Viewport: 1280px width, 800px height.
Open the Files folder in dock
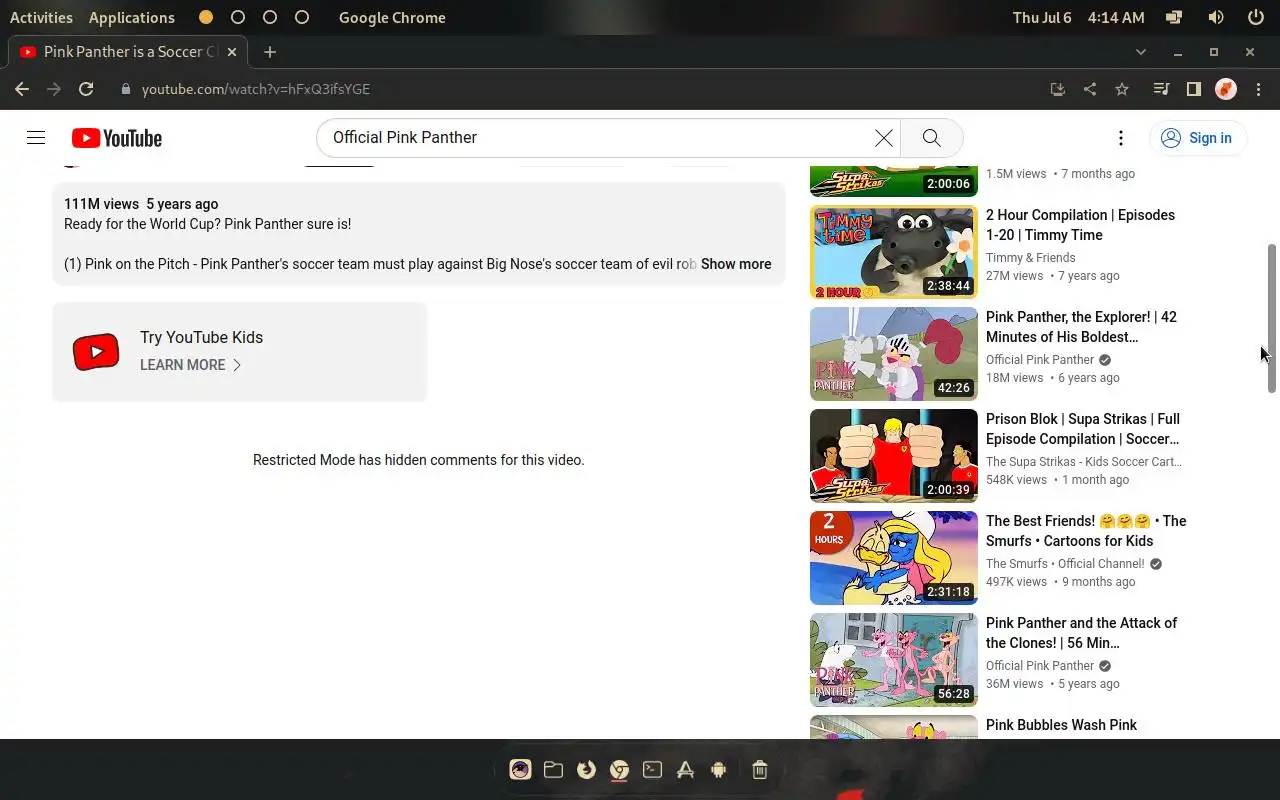(x=553, y=769)
